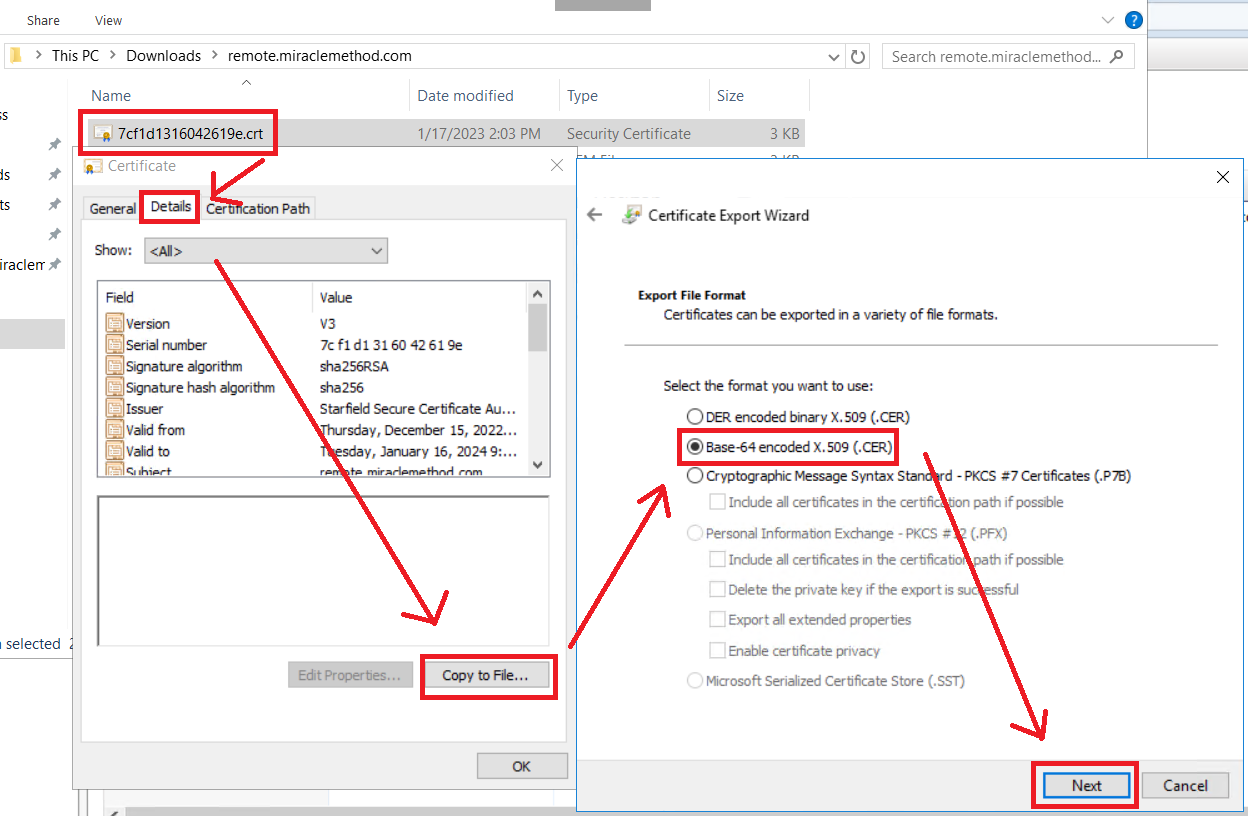Image resolution: width=1248 pixels, height=816 pixels.
Task: Click the back arrow in Certificate Export Wizard
Action: point(595,215)
